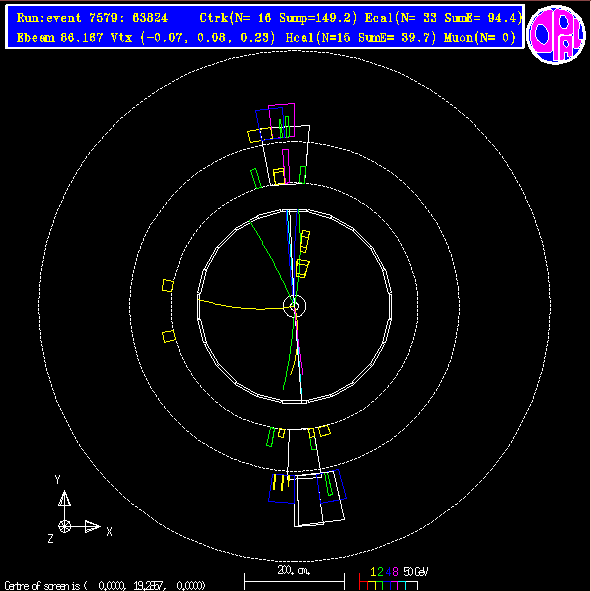
Task: Click the Ctrk track summary text
Action: (x=278, y=18)
